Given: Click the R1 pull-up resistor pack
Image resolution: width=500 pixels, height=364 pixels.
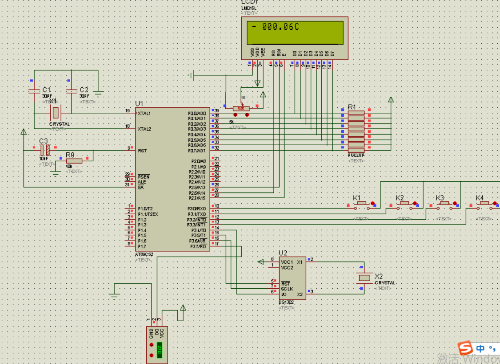Looking at the screenshot, I should (x=356, y=131).
